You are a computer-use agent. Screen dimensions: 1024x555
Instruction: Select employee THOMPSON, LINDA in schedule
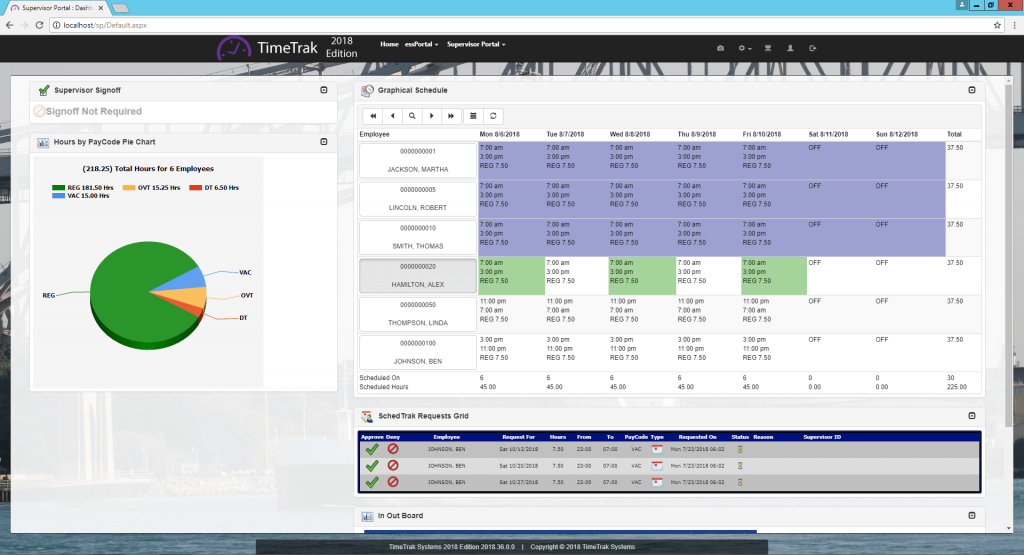click(x=418, y=315)
